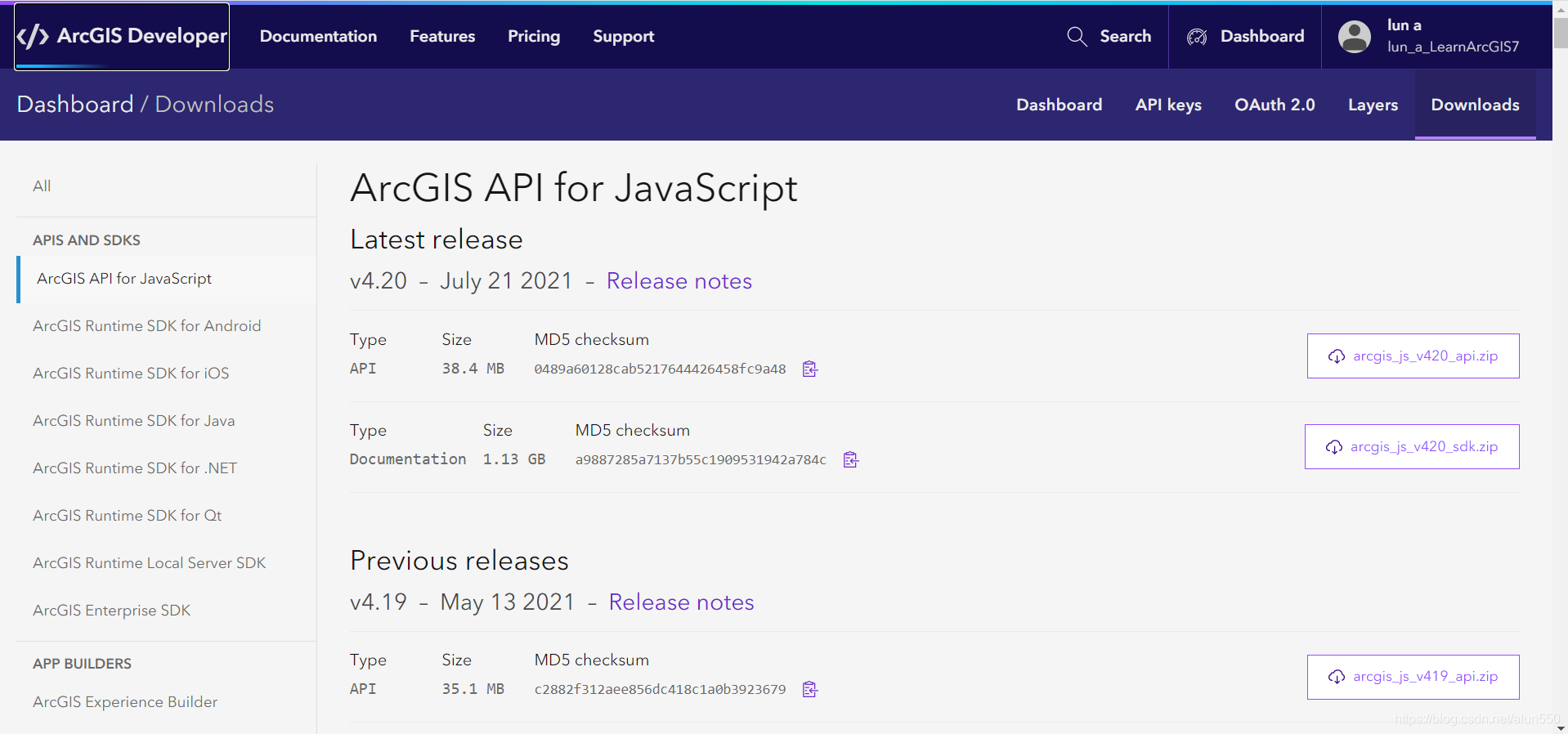Go to Pricing page
This screenshot has height=734, width=1568.
[534, 37]
